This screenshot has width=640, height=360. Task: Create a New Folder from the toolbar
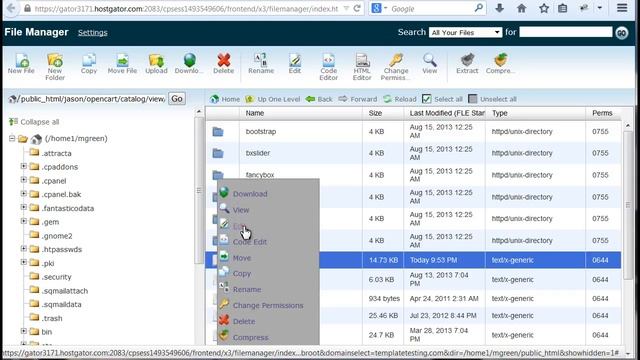tap(55, 67)
